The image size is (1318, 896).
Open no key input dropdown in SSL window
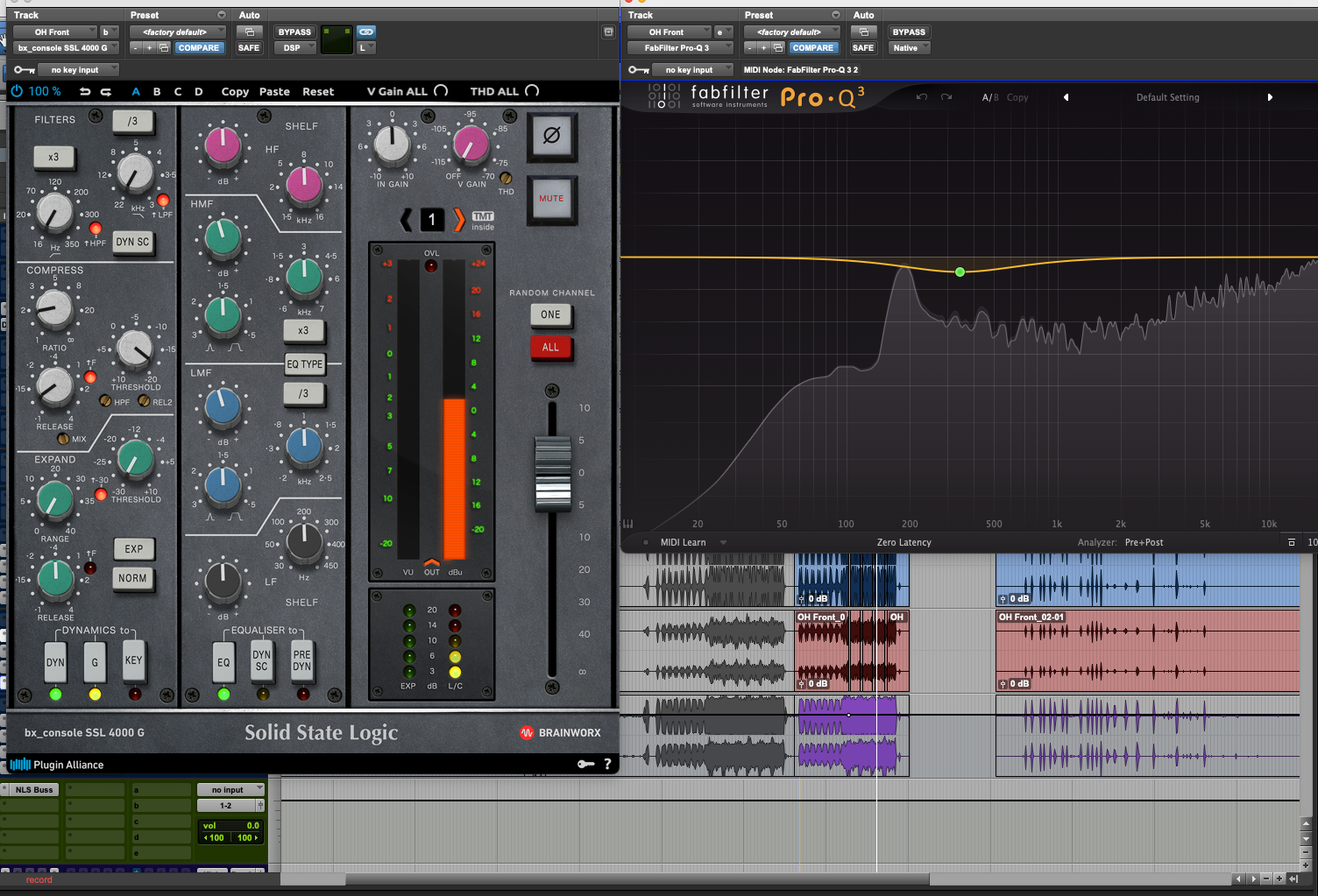[79, 70]
